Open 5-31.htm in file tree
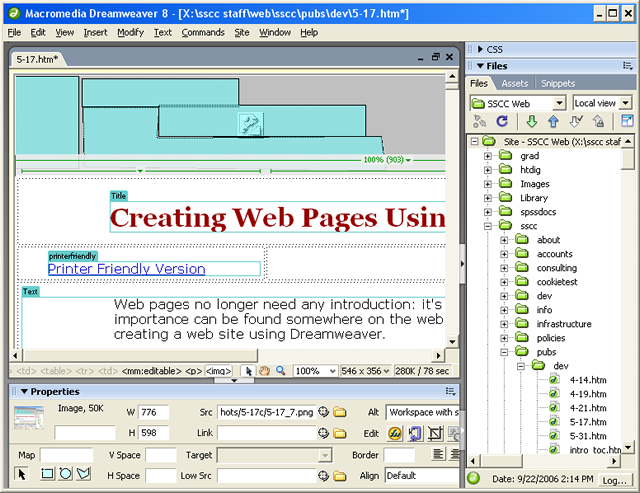The image size is (640, 493). pyautogui.click(x=588, y=436)
